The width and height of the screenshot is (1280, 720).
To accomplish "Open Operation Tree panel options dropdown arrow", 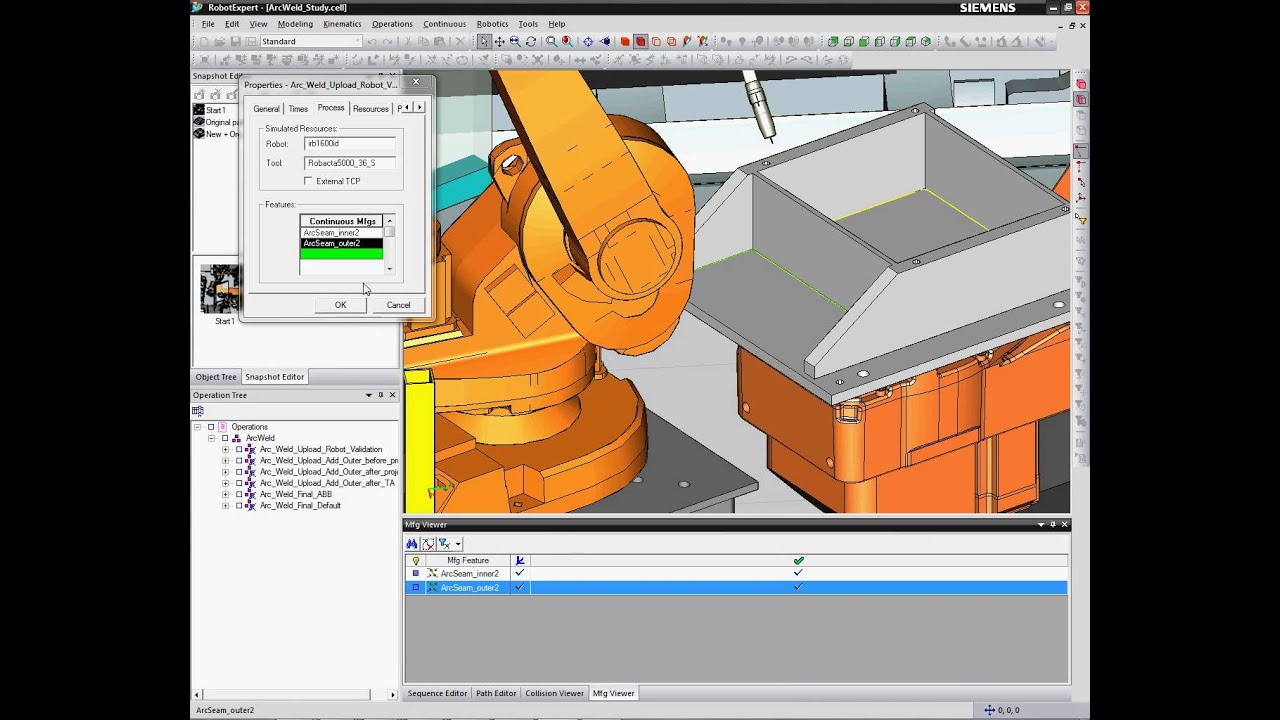I will point(368,395).
